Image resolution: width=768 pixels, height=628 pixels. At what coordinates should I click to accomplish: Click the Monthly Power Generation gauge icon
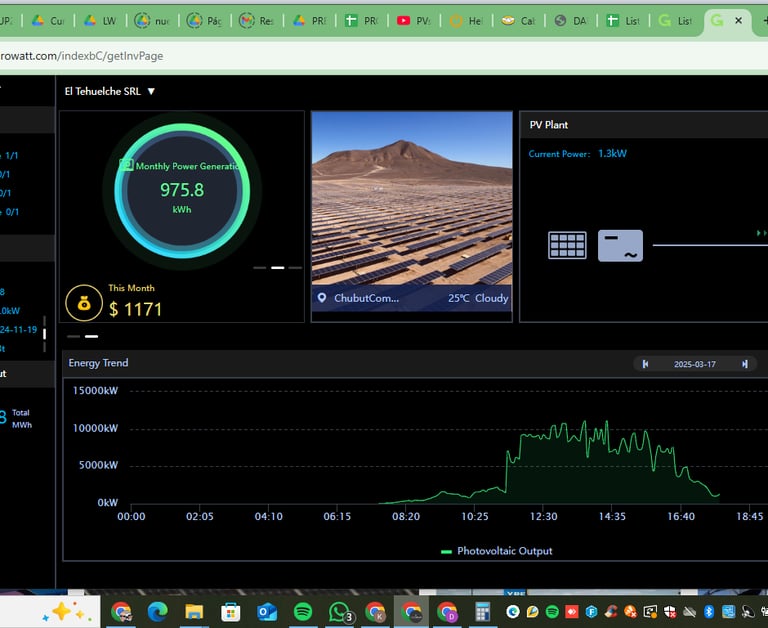(126, 165)
